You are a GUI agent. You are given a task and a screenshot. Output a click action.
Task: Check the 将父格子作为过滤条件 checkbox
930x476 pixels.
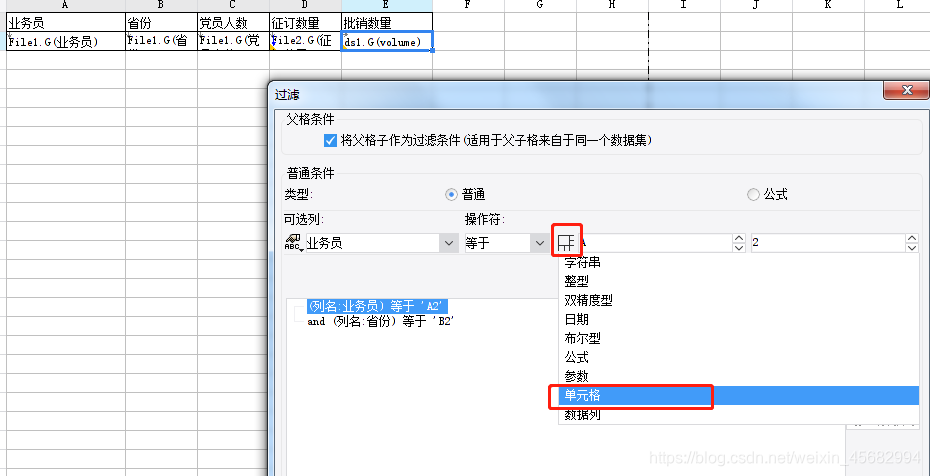330,140
